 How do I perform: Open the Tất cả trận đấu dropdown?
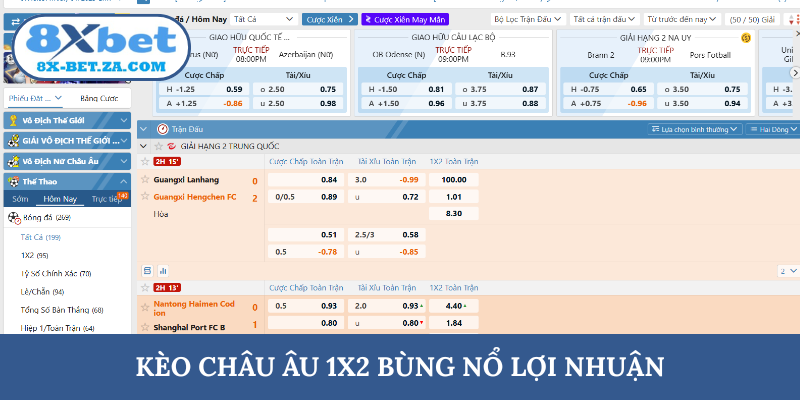(605, 19)
